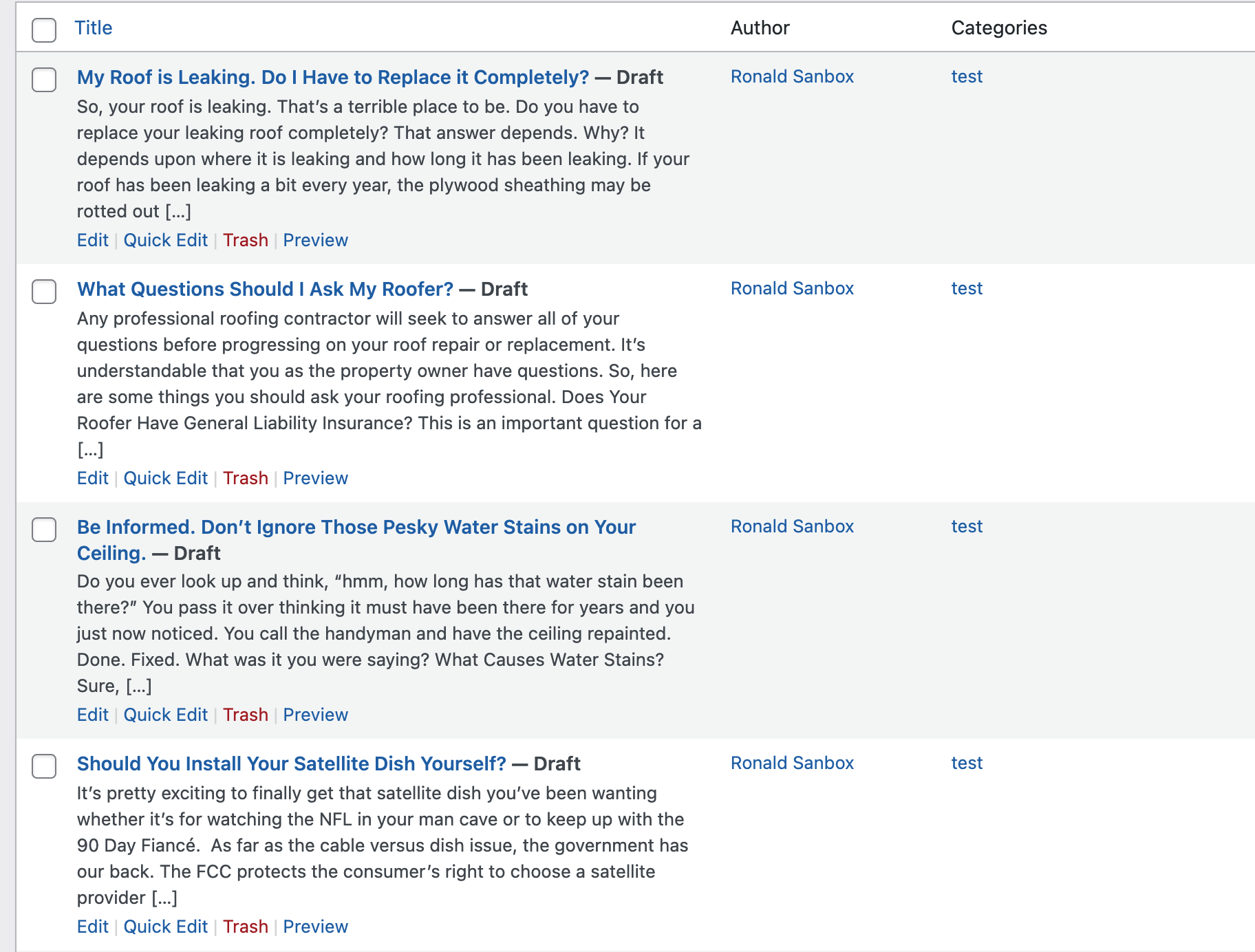The image size is (1255, 952).
Task: Preview the satellite dish post
Action: pos(315,927)
